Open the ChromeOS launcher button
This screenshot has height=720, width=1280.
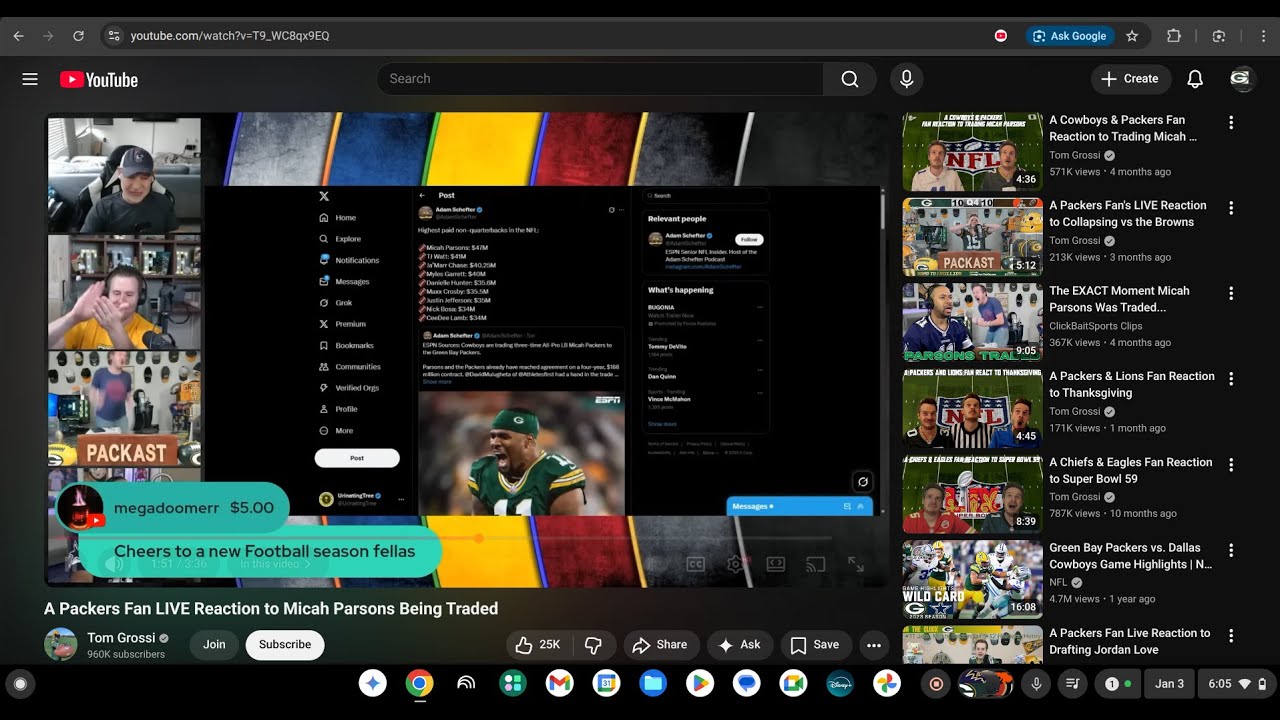(x=19, y=684)
